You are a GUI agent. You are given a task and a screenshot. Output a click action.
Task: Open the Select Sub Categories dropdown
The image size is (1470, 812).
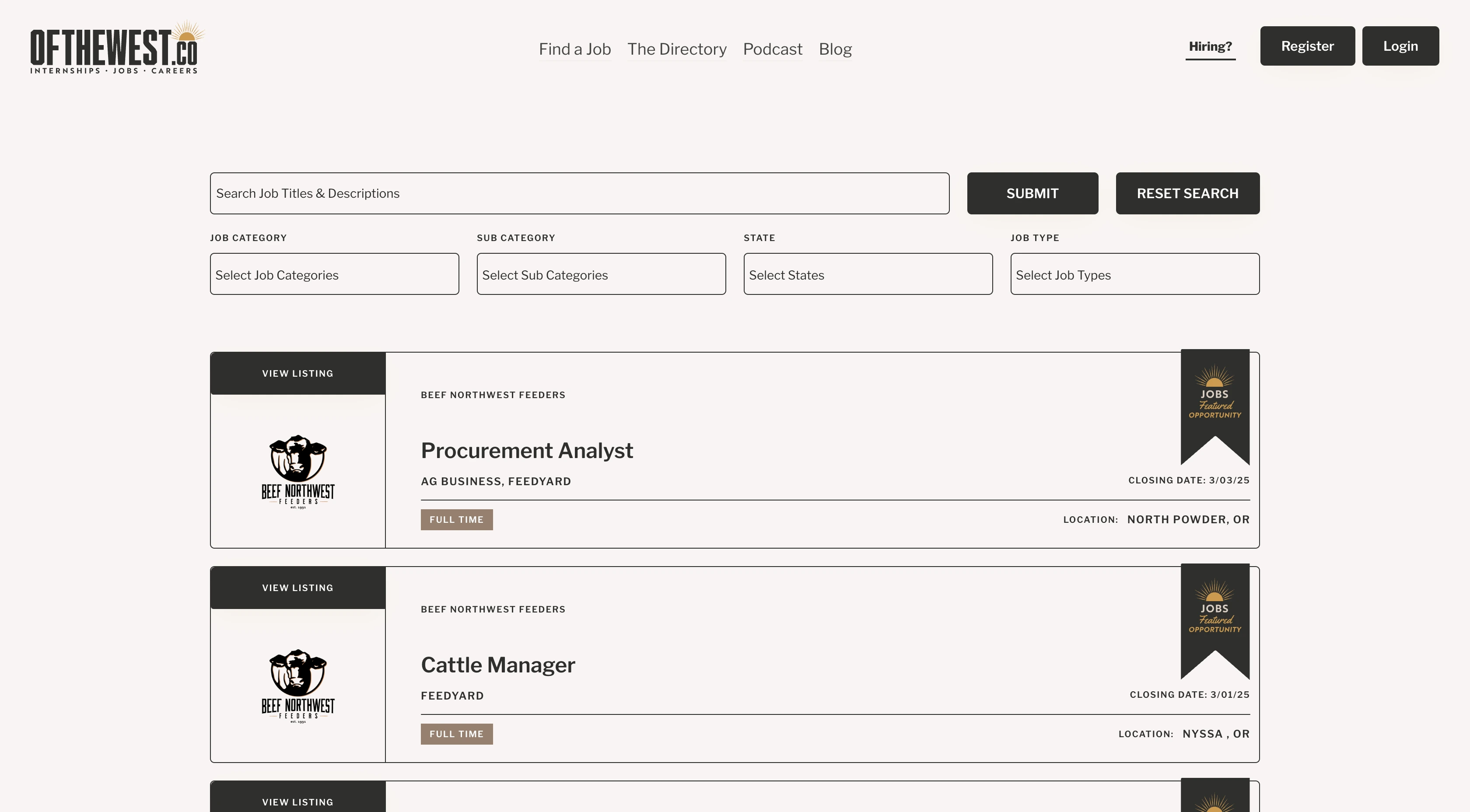click(x=601, y=274)
